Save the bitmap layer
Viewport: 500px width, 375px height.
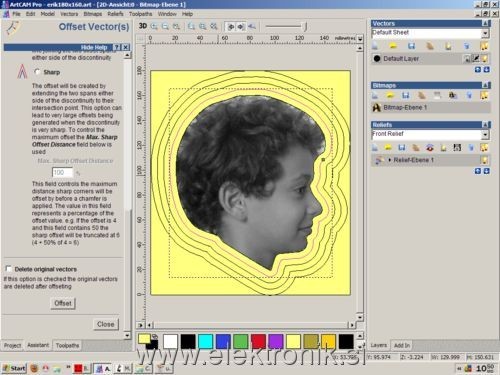(x=406, y=95)
